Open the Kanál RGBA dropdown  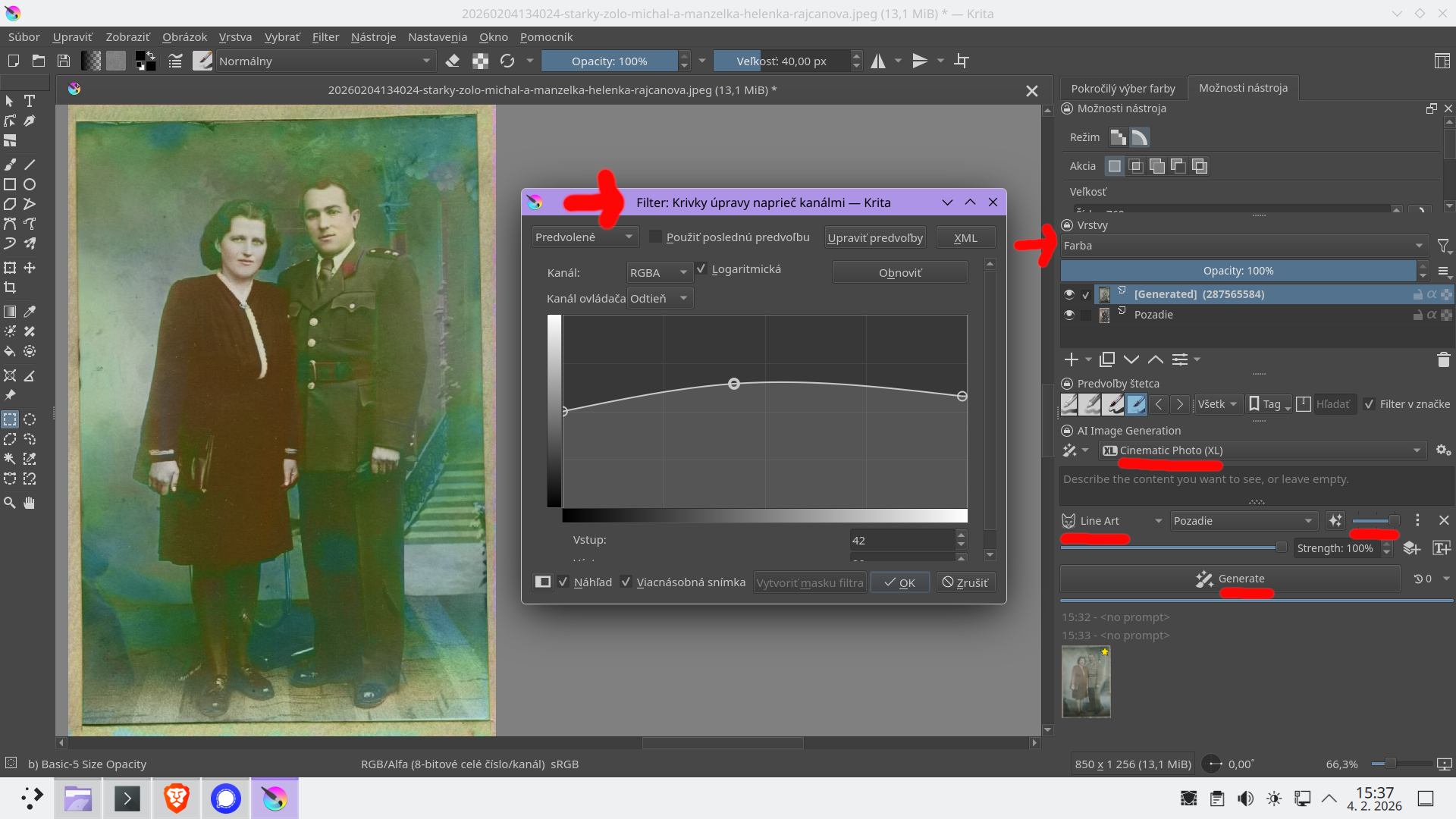click(658, 272)
